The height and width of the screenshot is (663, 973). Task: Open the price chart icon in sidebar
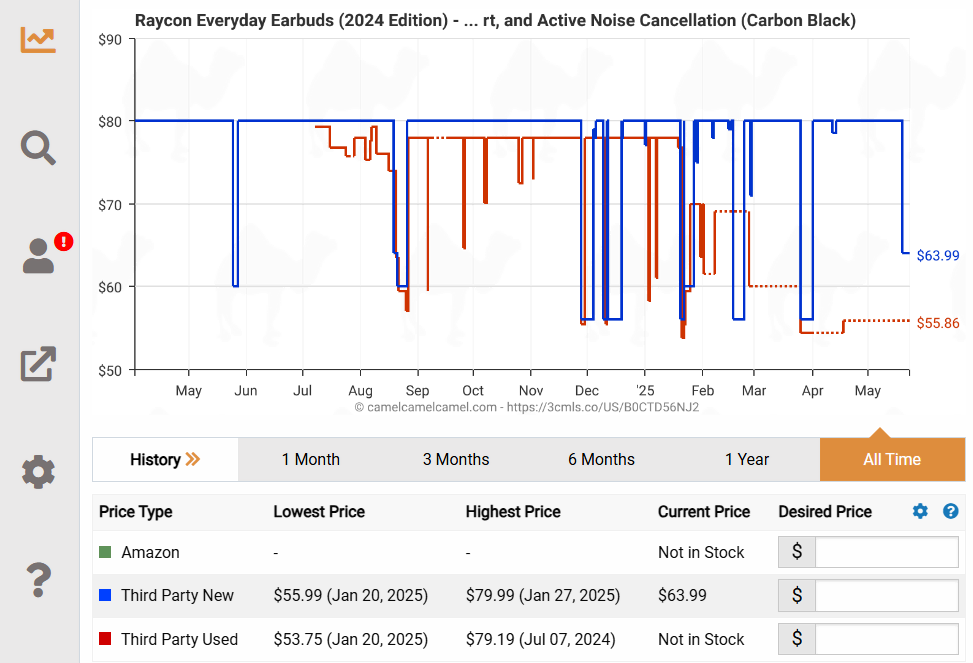point(38,39)
